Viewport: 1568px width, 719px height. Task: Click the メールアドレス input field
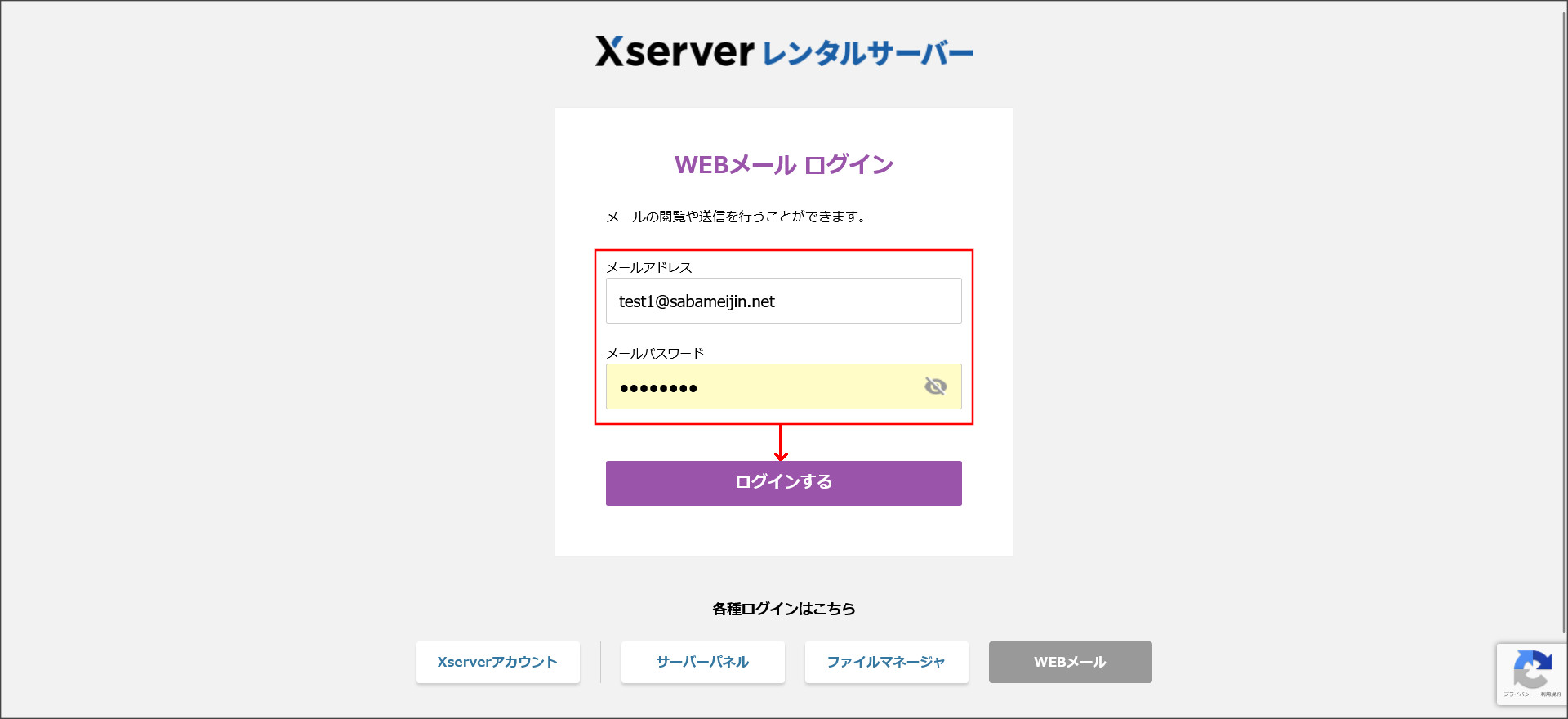pos(783,301)
